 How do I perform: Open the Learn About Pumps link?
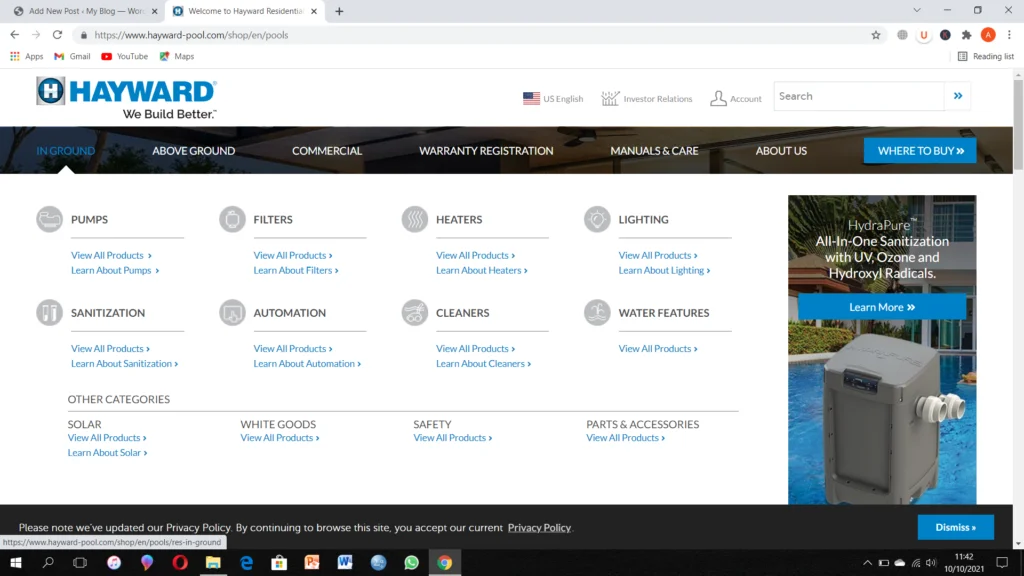tap(115, 270)
